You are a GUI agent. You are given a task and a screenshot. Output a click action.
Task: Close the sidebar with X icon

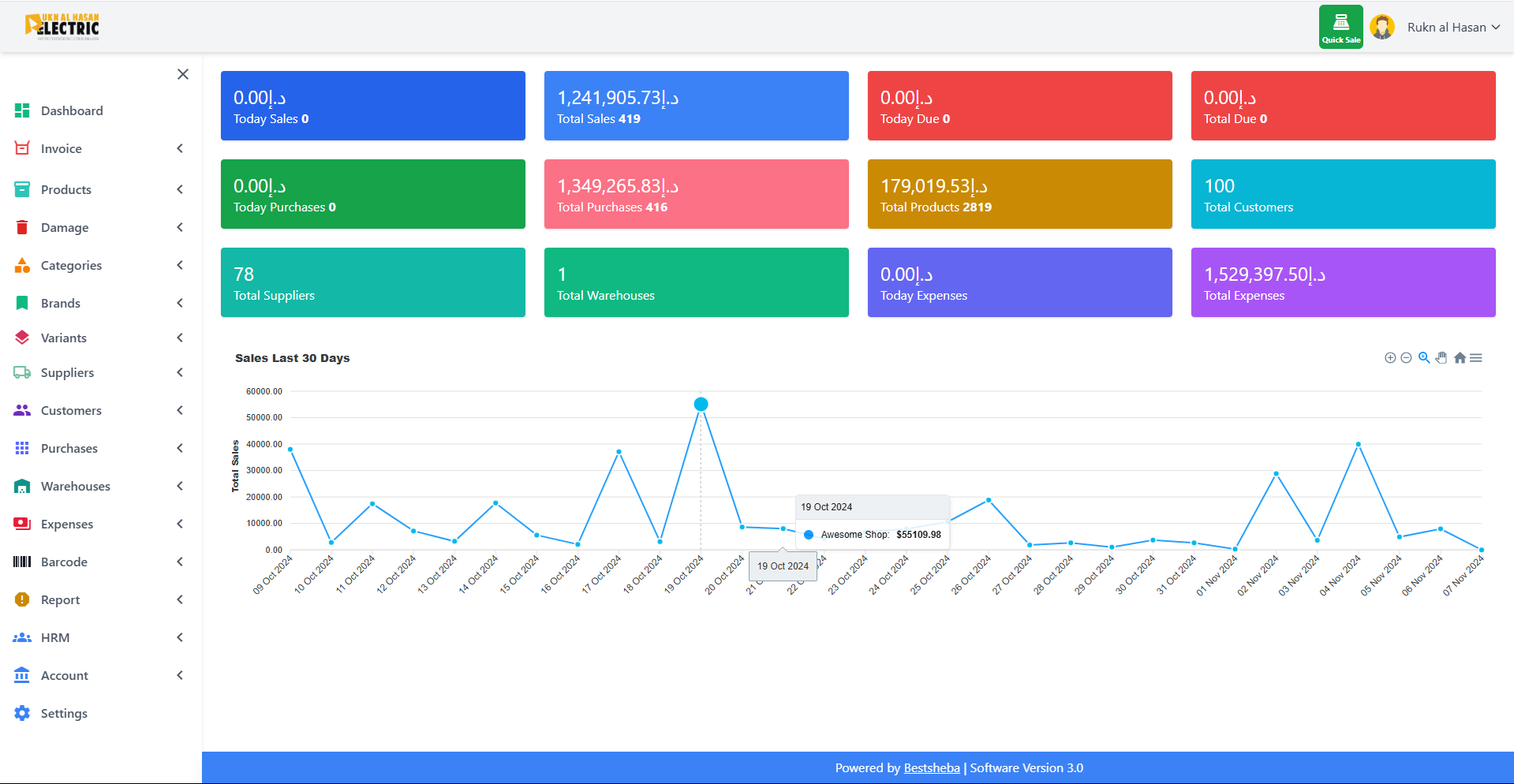[183, 74]
